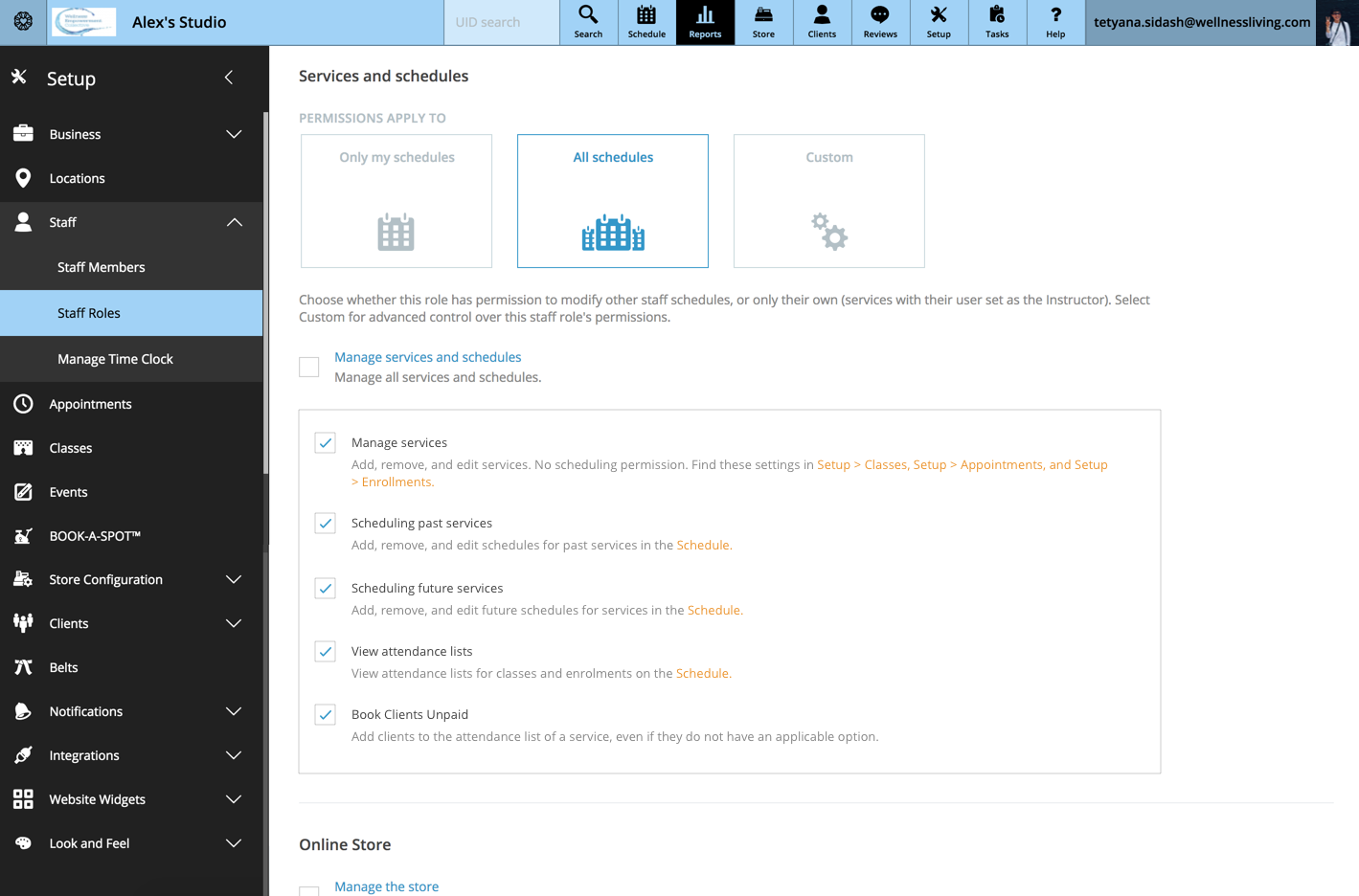
Task: Click the Appointments clock icon
Action: click(x=23, y=404)
